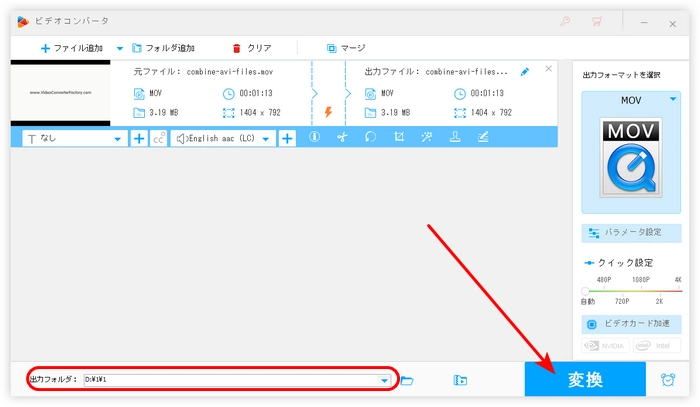The image size is (700, 407).
Task: Open the scissors trim tool
Action: point(342,137)
